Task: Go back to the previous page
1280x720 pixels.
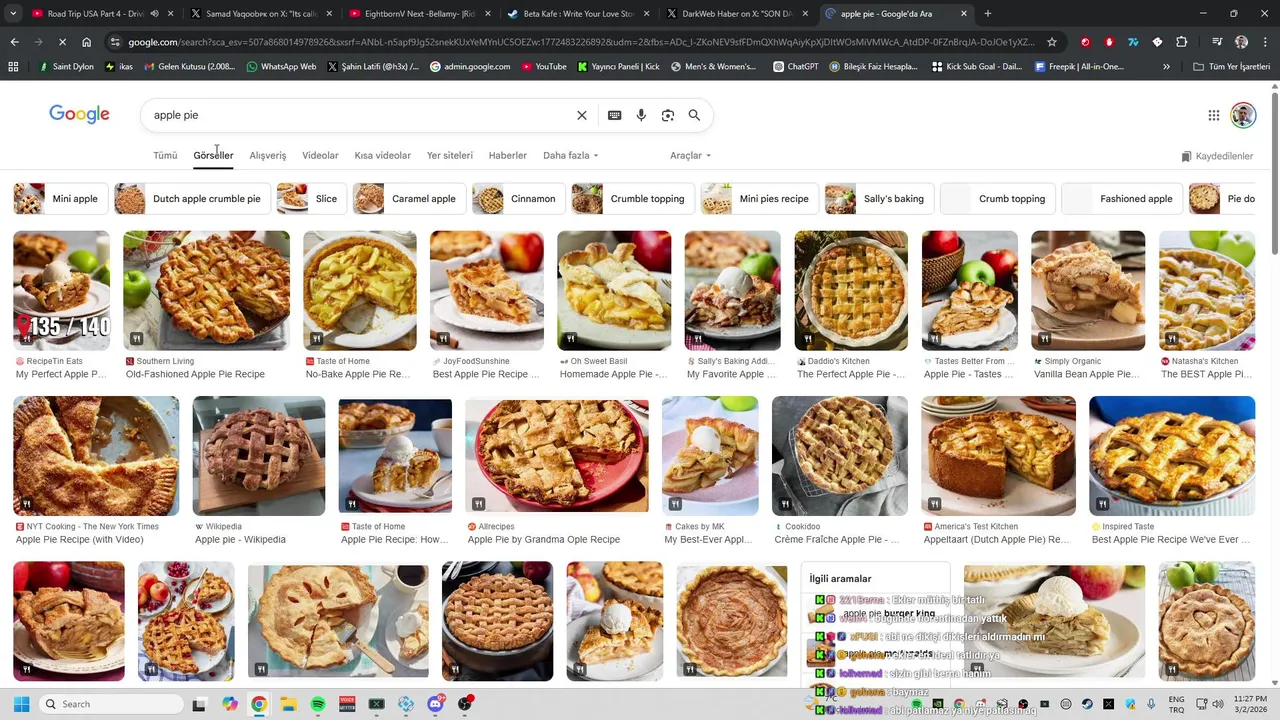Action: [14, 42]
